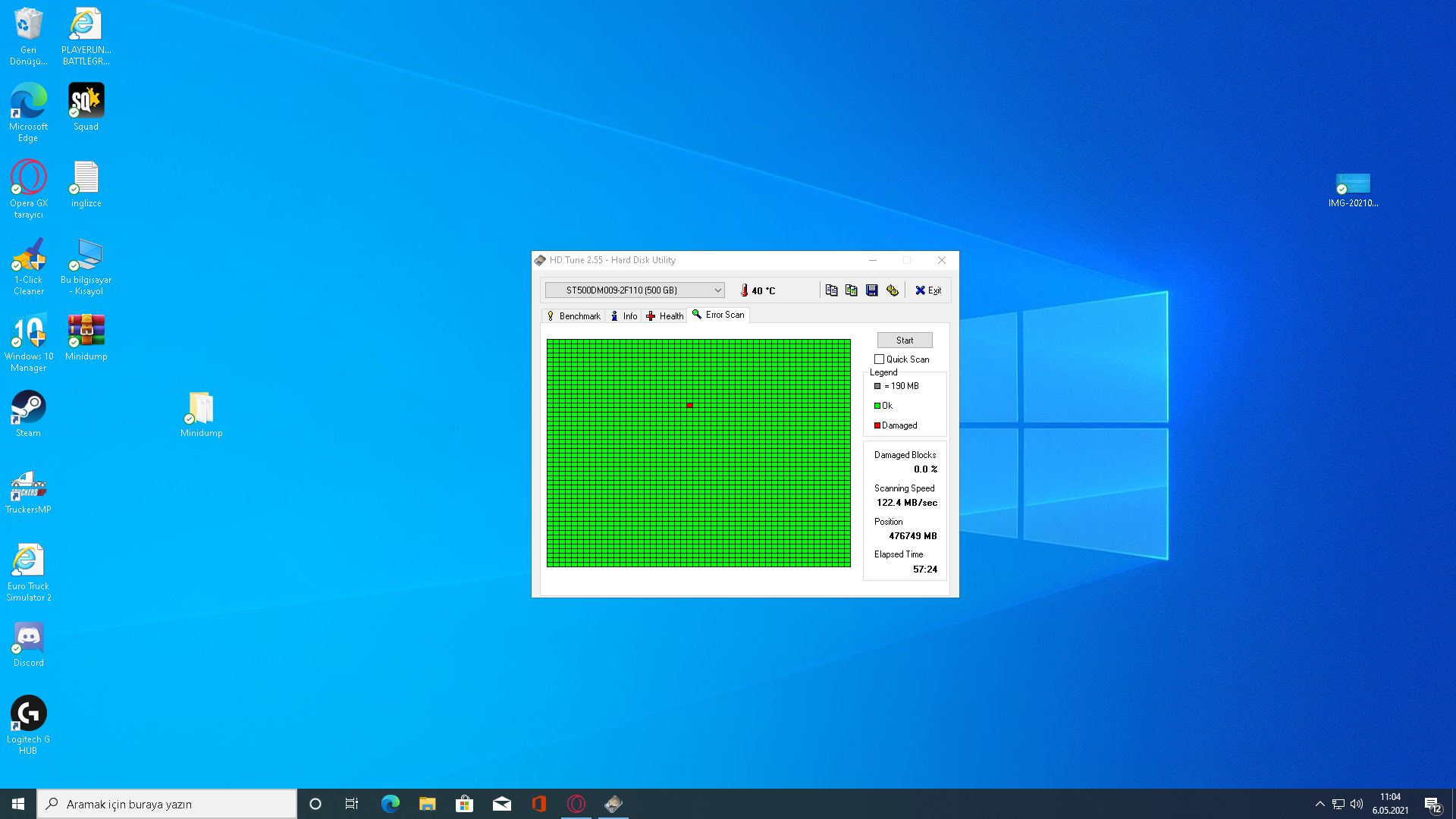Screen dimensions: 1456x819
Task: Click the red Damaged legend swatch
Action: [x=877, y=425]
